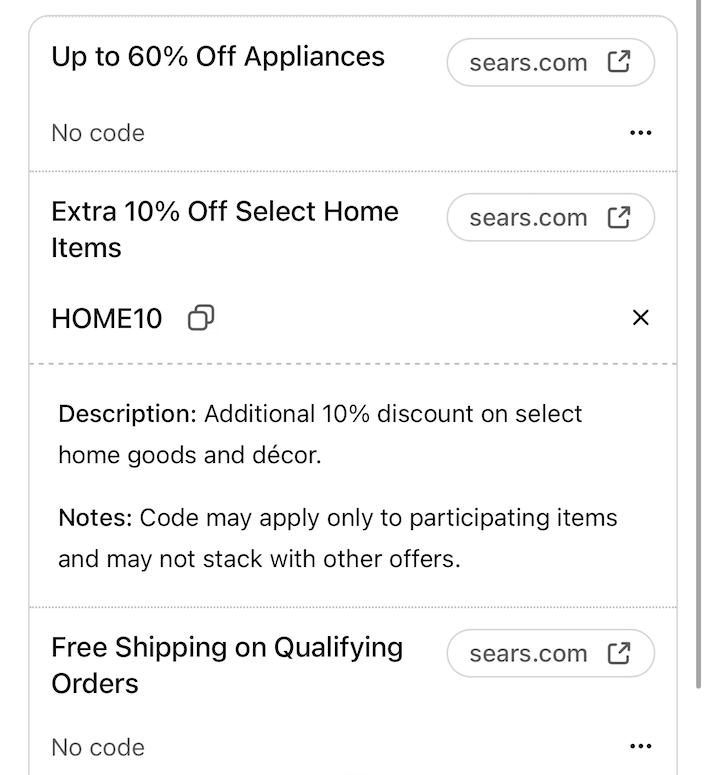Select the Up to 60% Off Appliances title
Viewport: 706px width, 775px height.
pyautogui.click(x=218, y=56)
